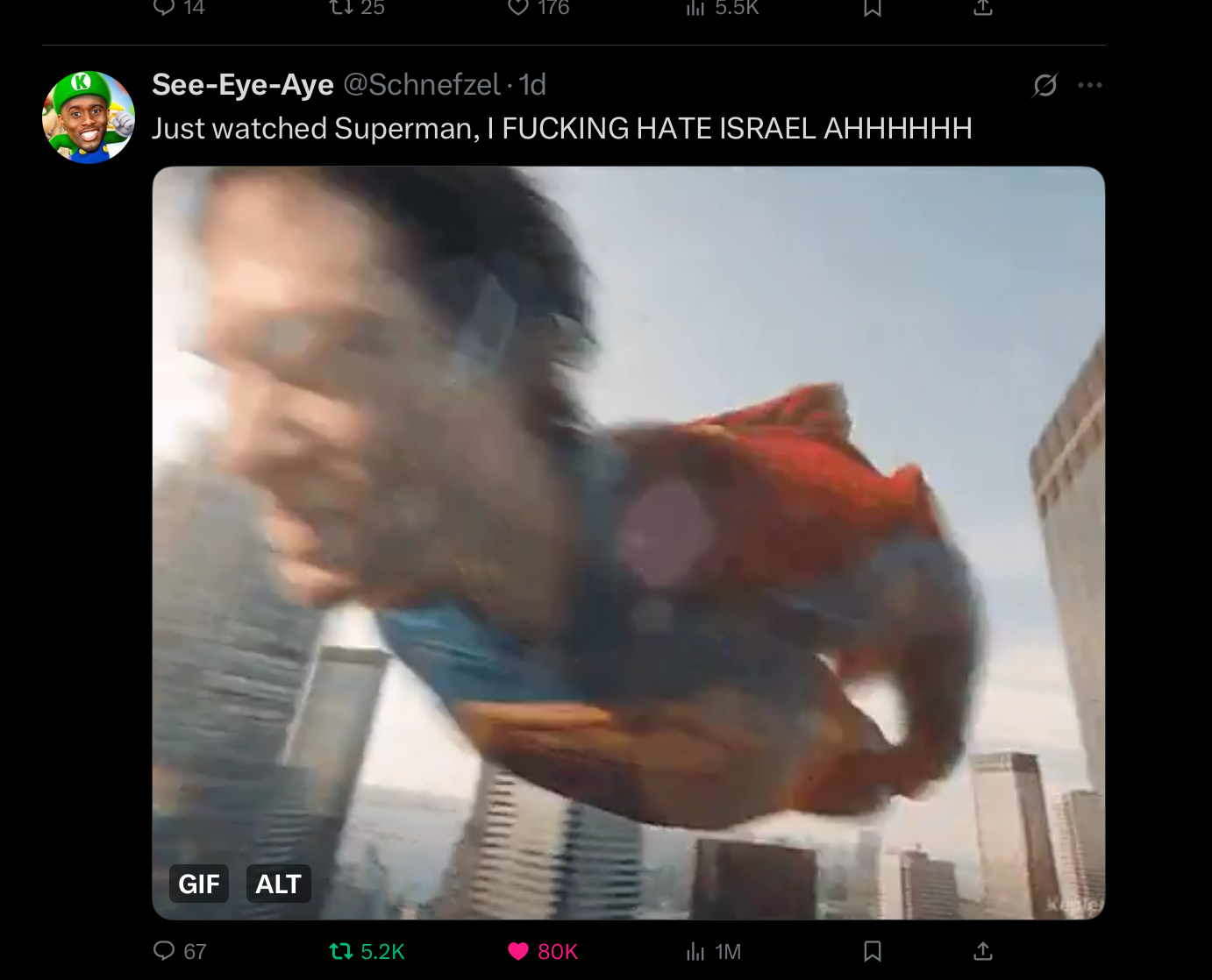This screenshot has width=1212, height=980.
Task: Unlike the tweet with 80K likes
Action: point(543,951)
